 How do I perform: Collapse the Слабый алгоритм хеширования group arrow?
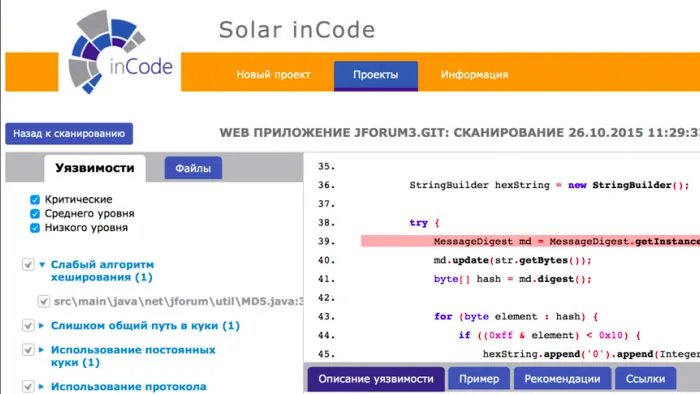click(x=42, y=264)
